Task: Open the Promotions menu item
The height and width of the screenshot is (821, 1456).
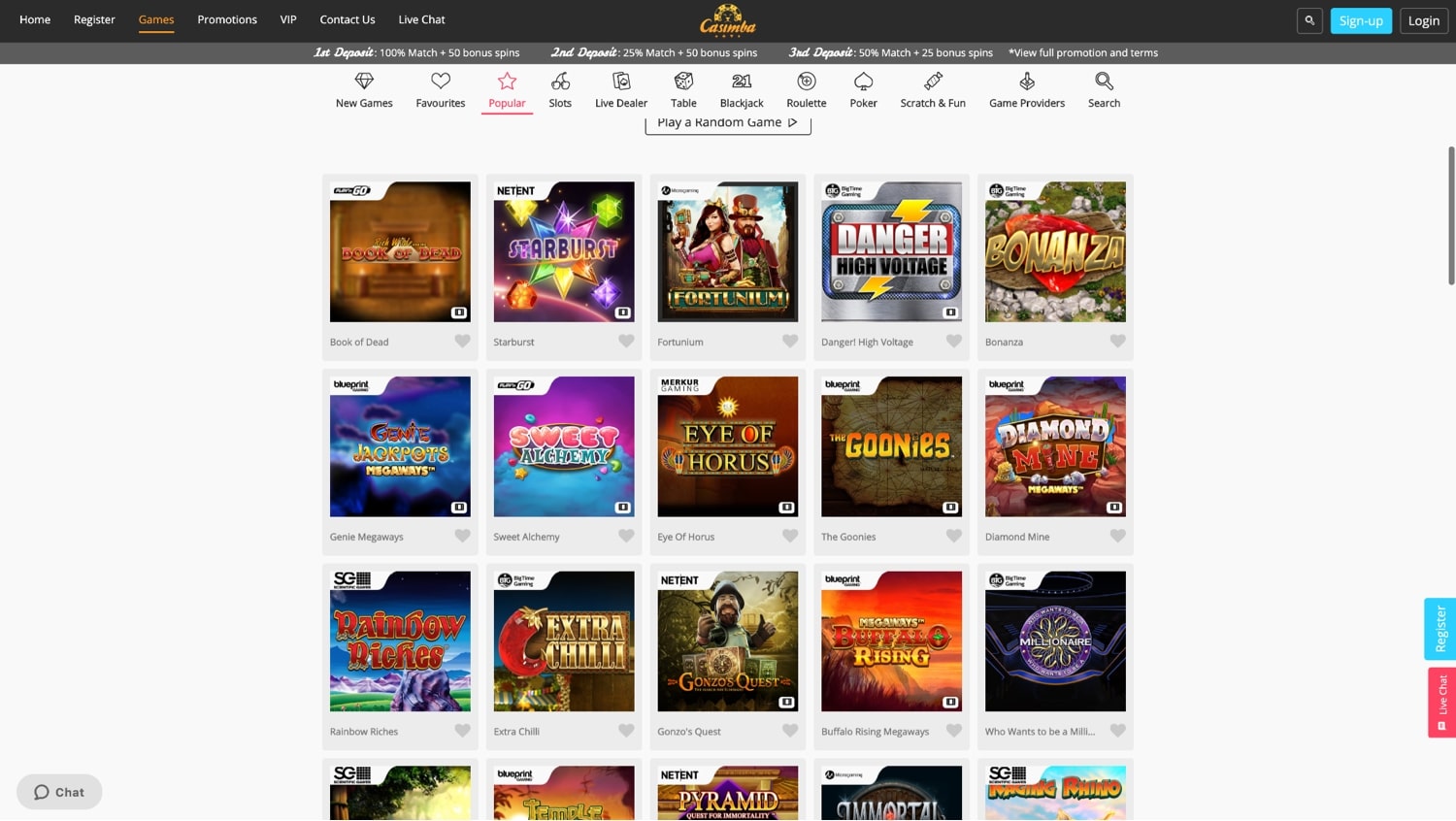Action: [x=227, y=19]
